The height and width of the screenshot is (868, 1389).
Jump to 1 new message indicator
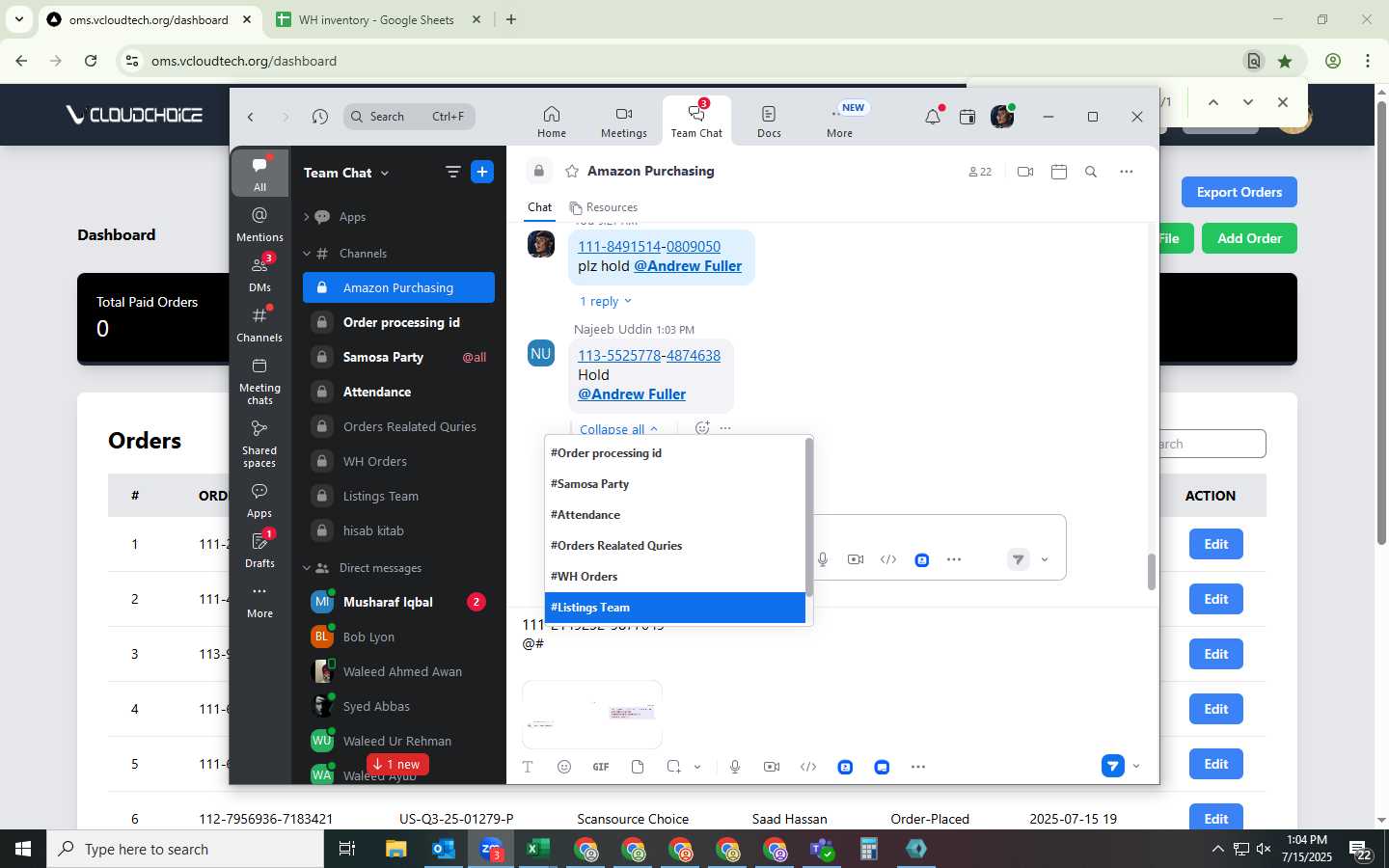click(x=397, y=765)
